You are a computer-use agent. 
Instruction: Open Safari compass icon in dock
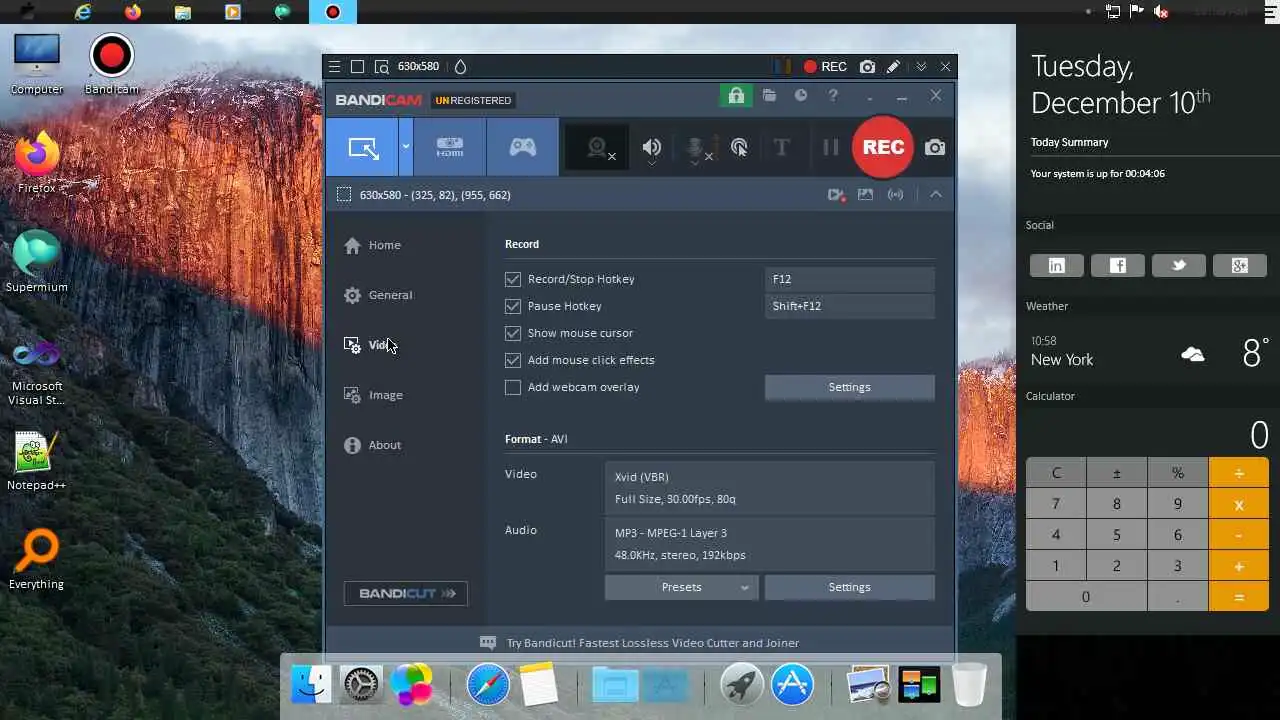tap(487, 685)
